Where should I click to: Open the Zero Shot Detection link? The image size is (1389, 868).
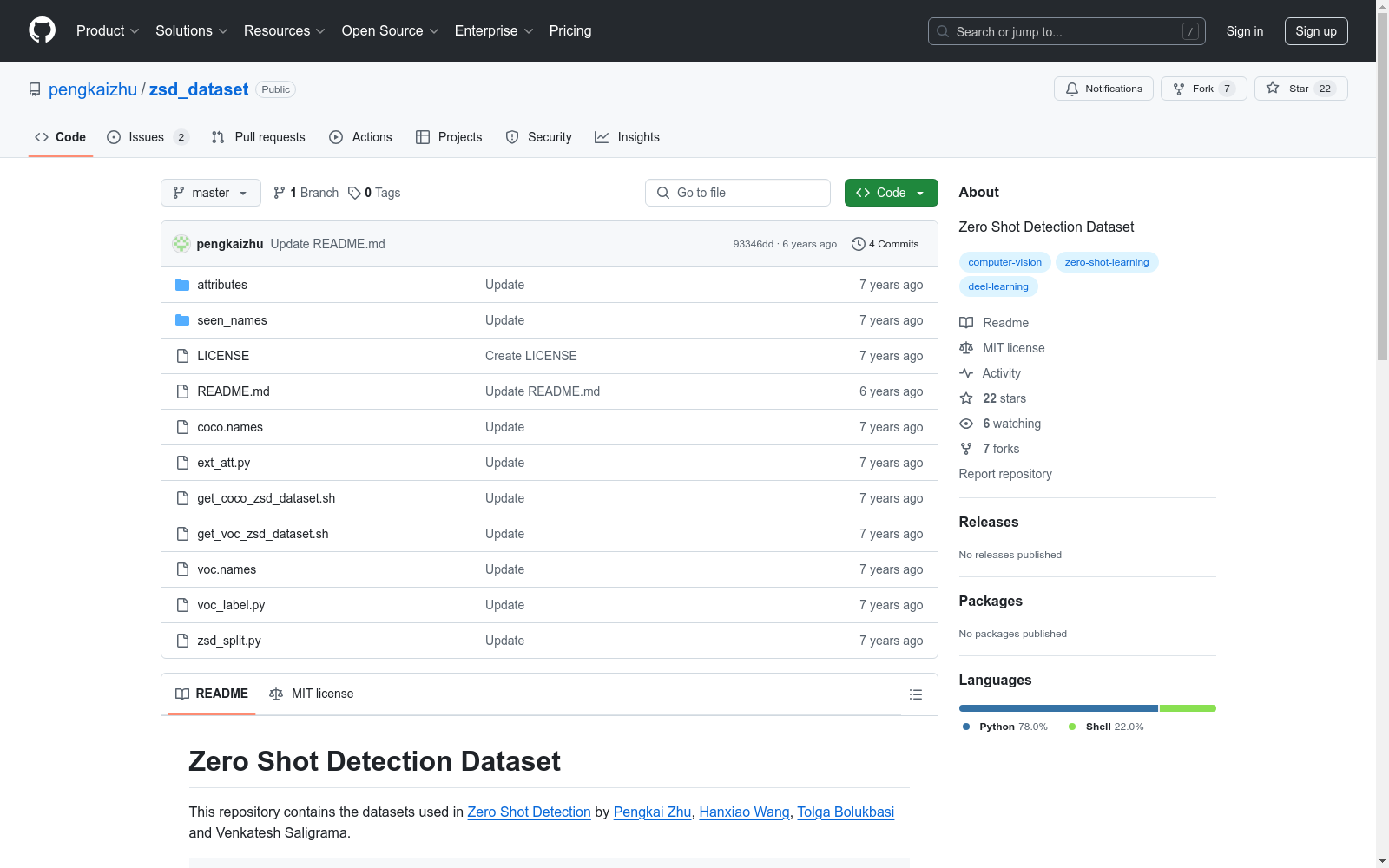[x=529, y=812]
